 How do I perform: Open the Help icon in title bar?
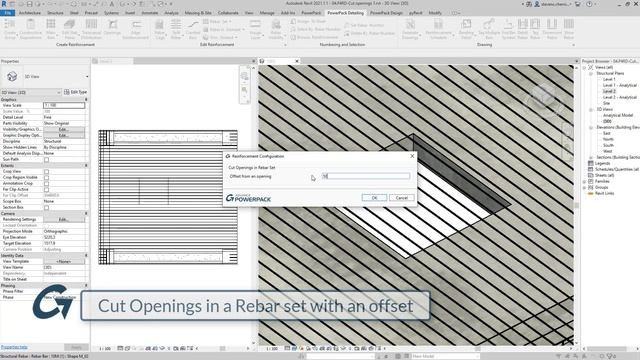click(x=589, y=4)
